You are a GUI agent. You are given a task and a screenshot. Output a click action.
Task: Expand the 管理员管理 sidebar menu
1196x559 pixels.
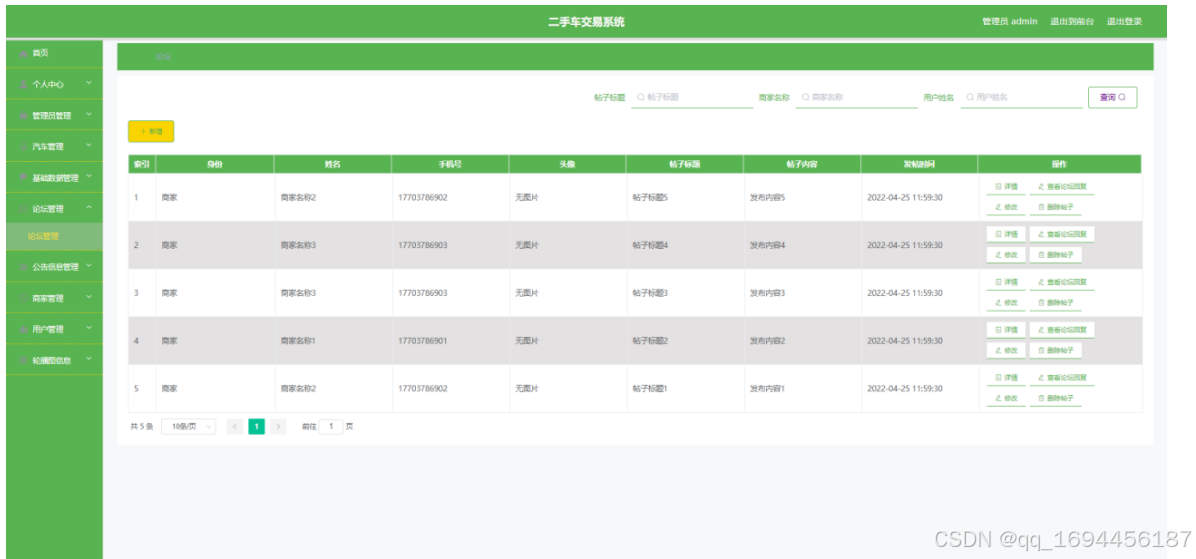point(53,116)
